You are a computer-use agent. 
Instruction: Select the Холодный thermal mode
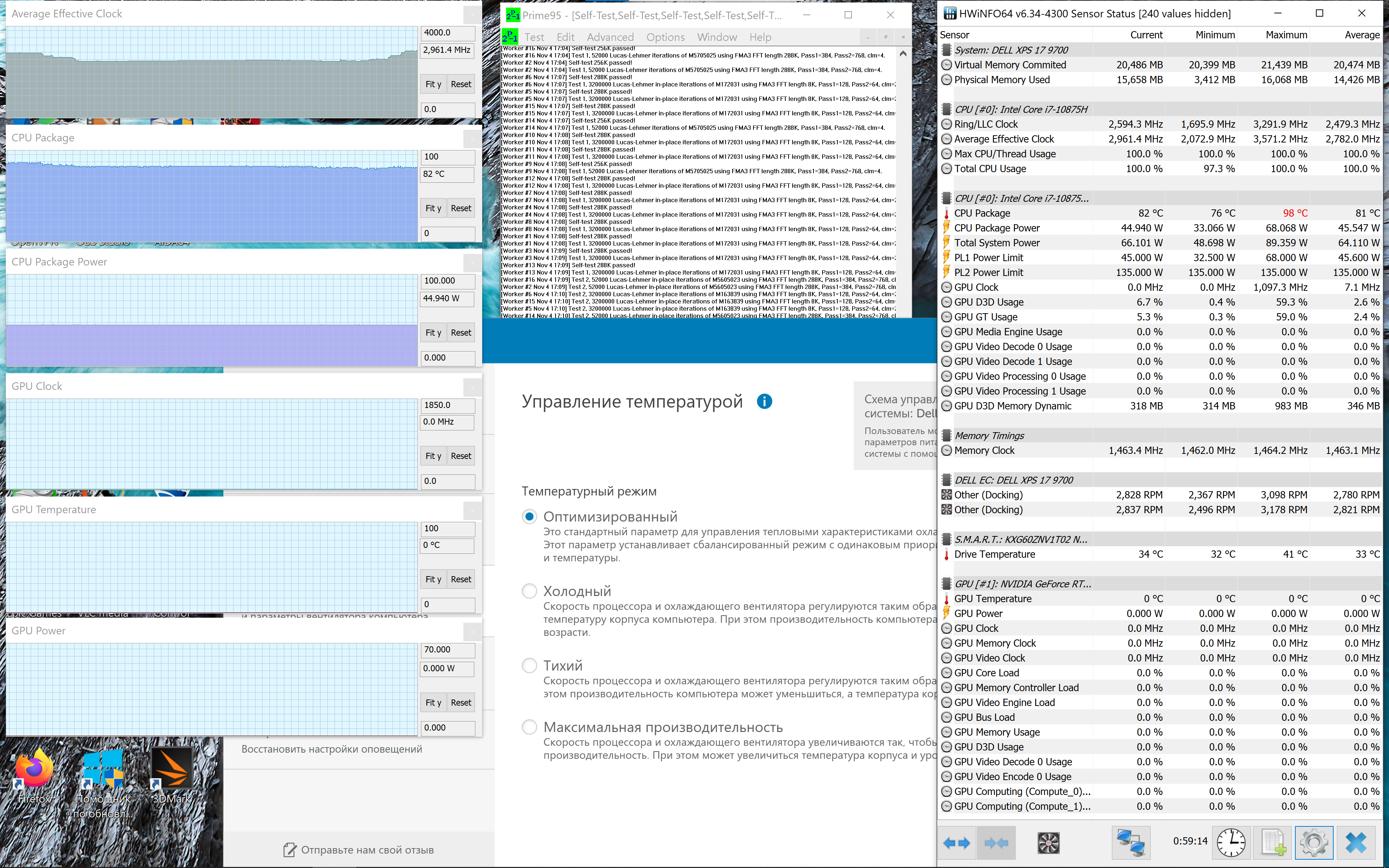pyautogui.click(x=529, y=591)
